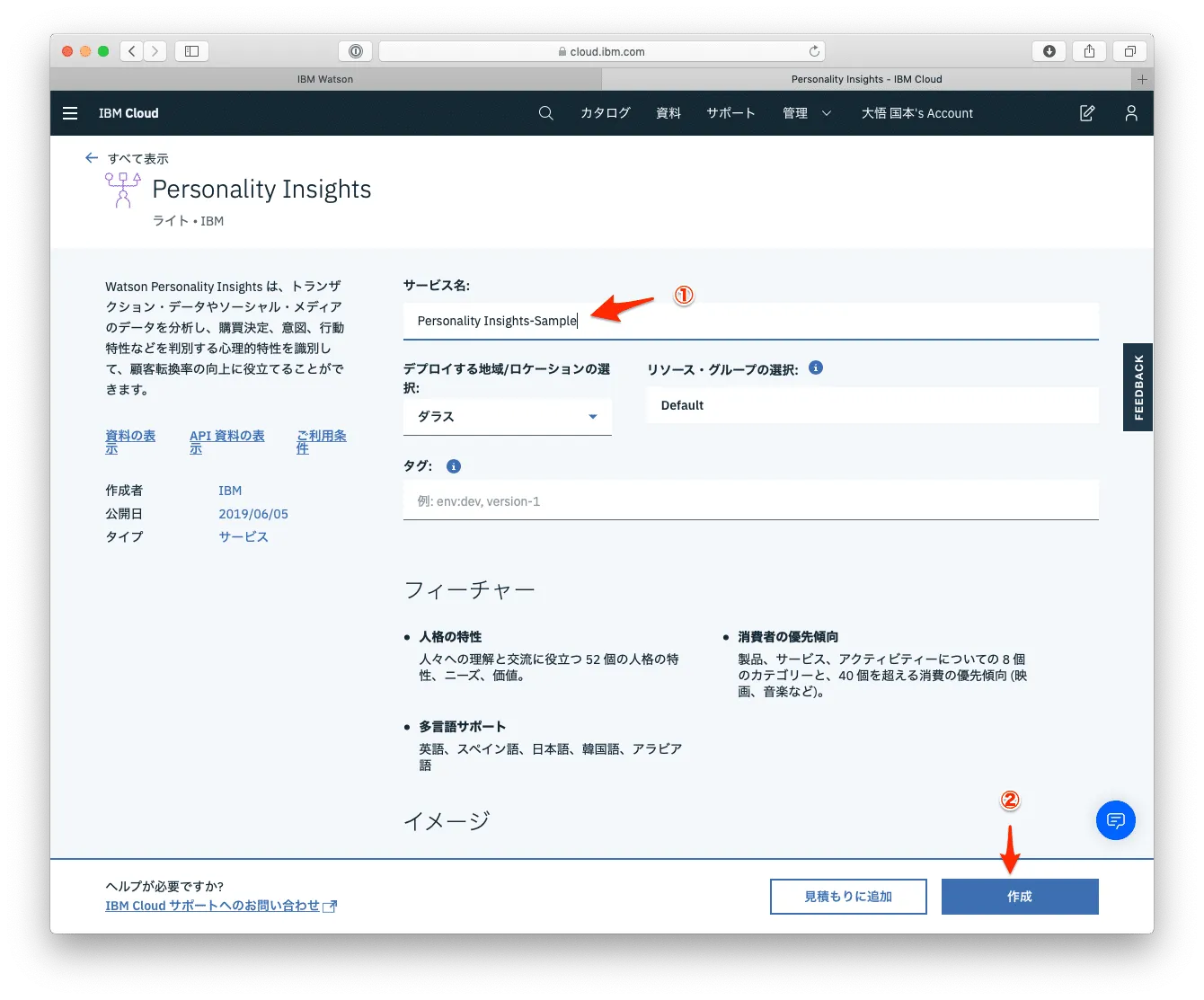Click the イメージ heading
The height and width of the screenshot is (1000, 1204).
click(x=447, y=820)
